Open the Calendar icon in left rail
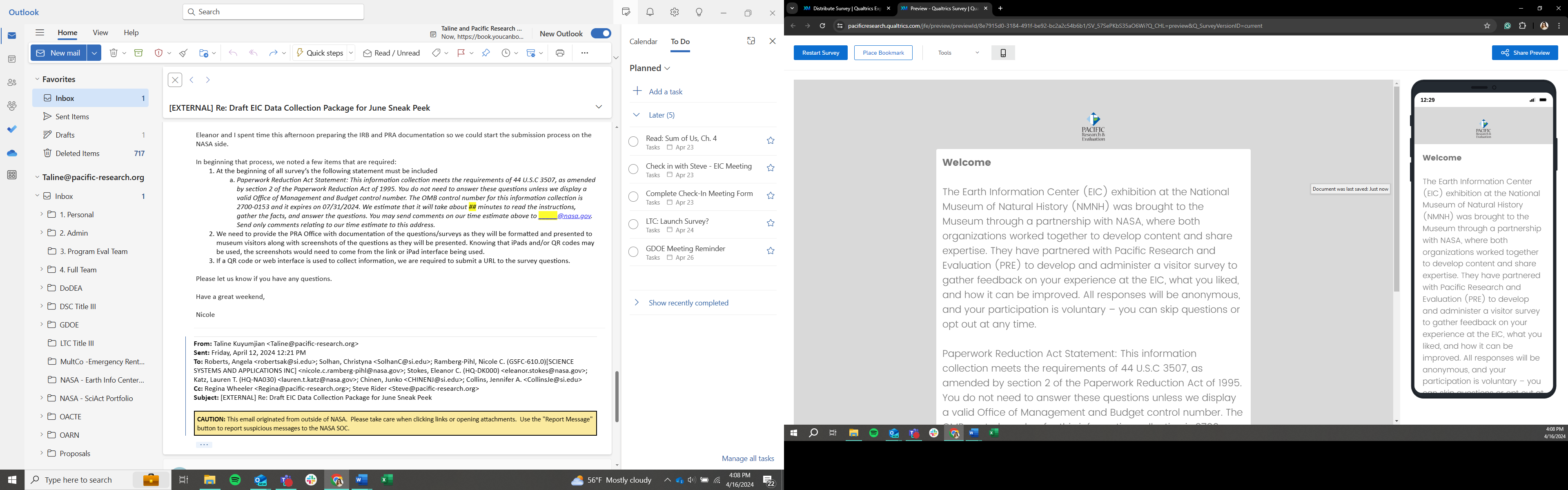The height and width of the screenshot is (490, 1568). (x=11, y=59)
